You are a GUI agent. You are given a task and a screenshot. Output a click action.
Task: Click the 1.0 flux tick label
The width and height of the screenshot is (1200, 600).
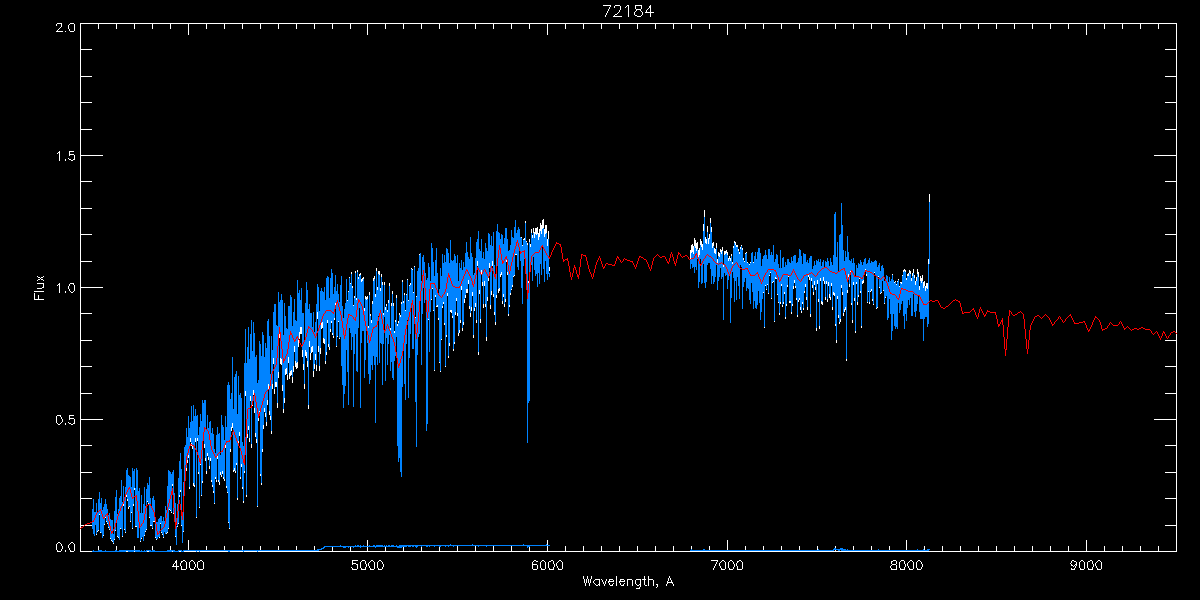click(64, 288)
